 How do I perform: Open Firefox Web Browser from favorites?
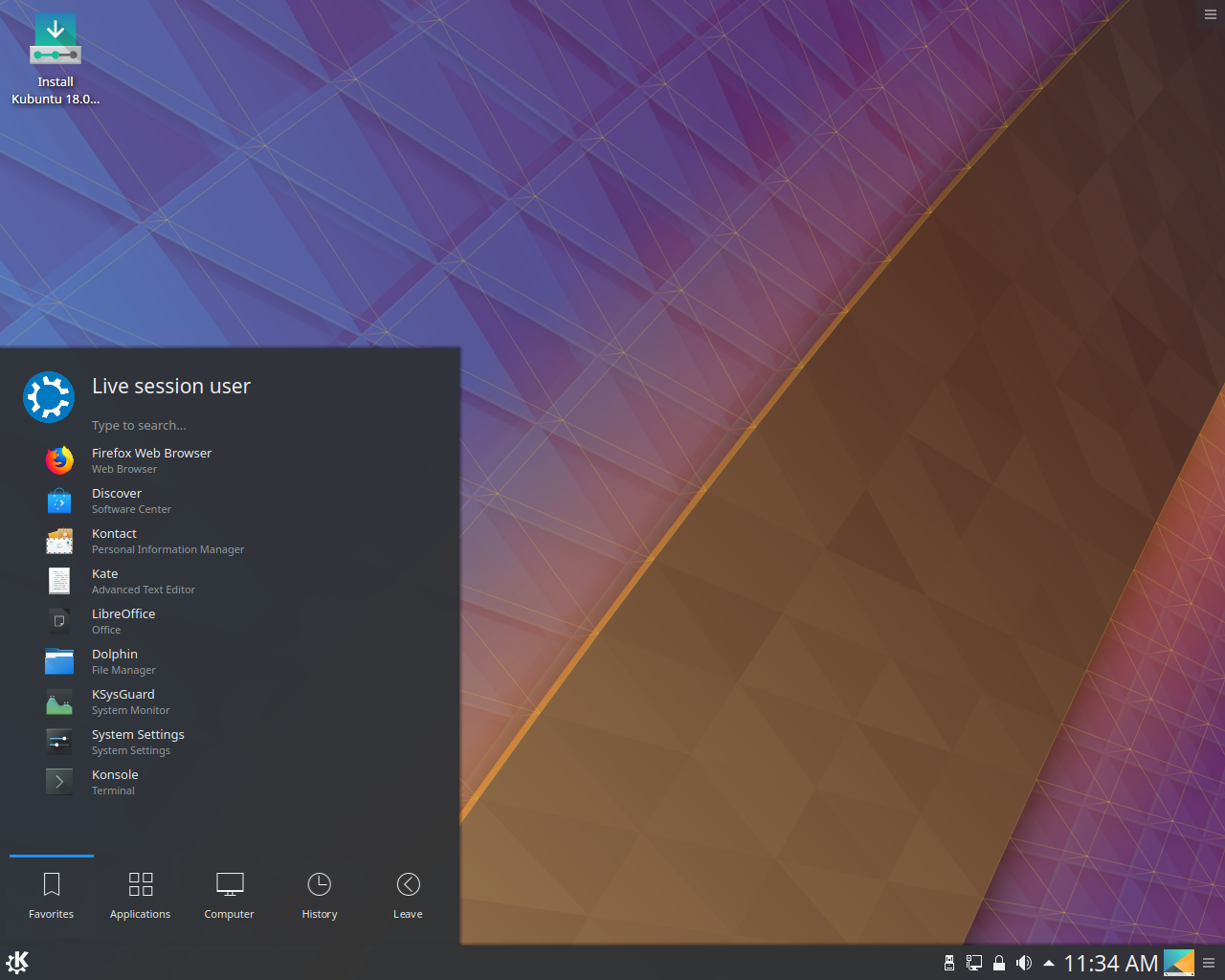click(230, 460)
